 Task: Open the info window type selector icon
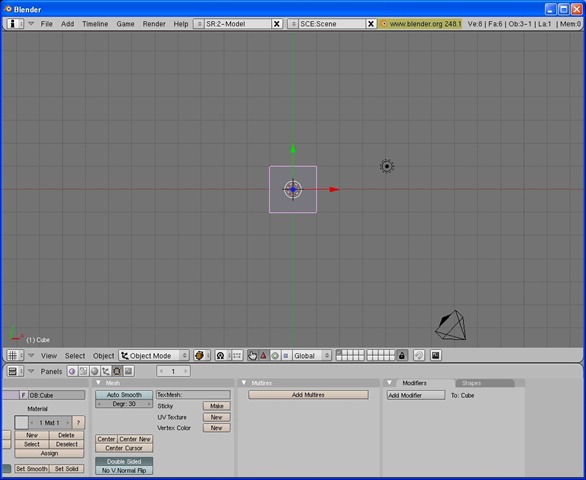[x=14, y=24]
